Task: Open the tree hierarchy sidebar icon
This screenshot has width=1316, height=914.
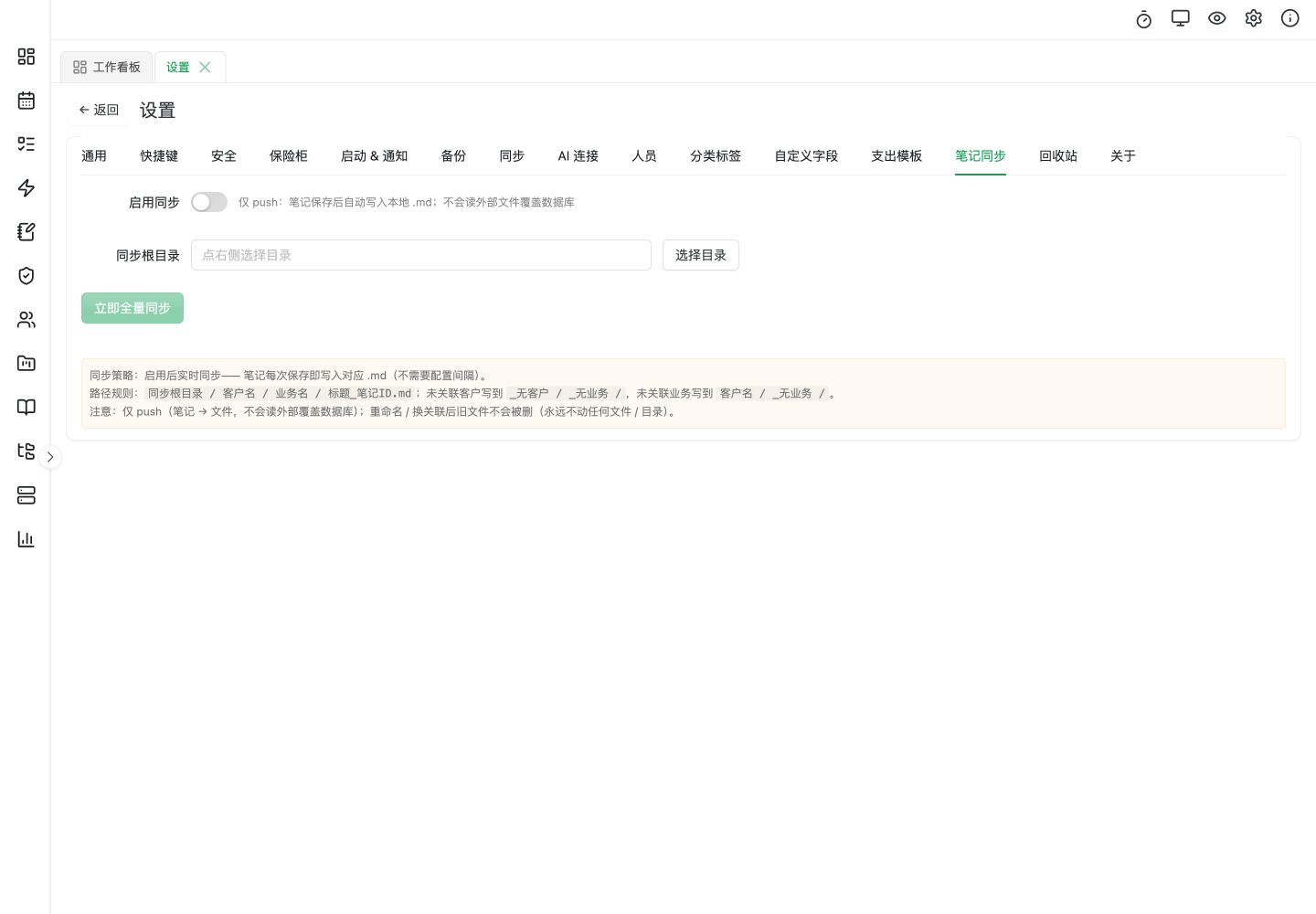Action: (x=27, y=452)
